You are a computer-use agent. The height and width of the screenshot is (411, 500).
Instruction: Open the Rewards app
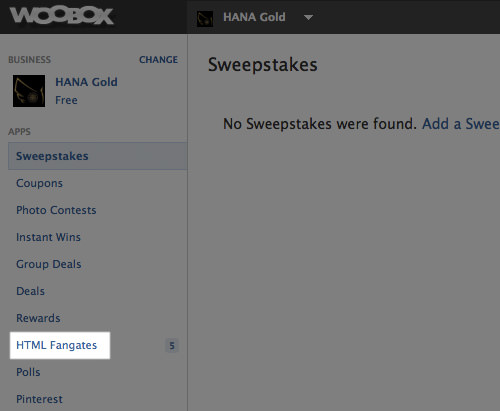[x=38, y=318]
